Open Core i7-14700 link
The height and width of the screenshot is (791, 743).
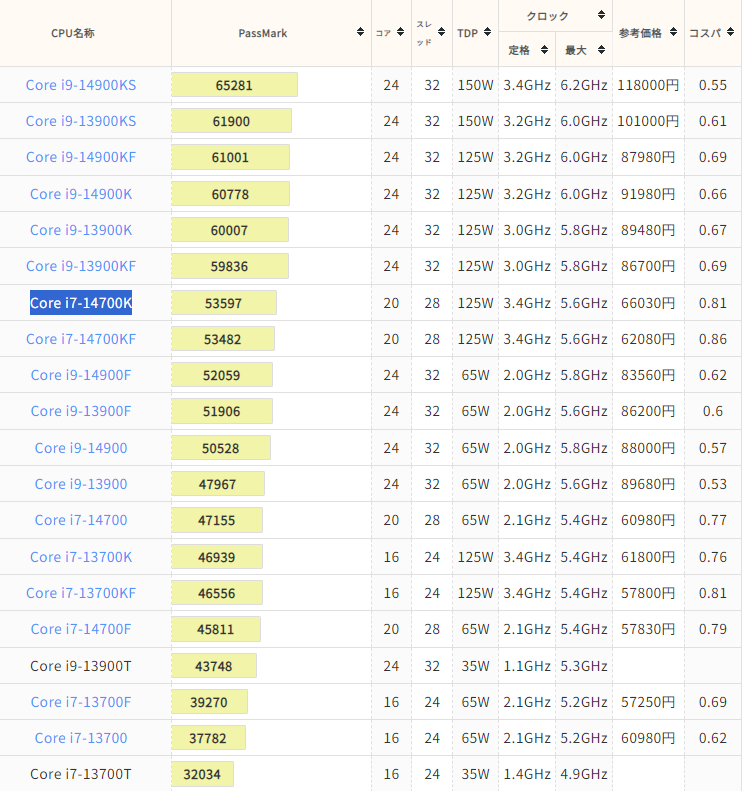click(x=81, y=520)
